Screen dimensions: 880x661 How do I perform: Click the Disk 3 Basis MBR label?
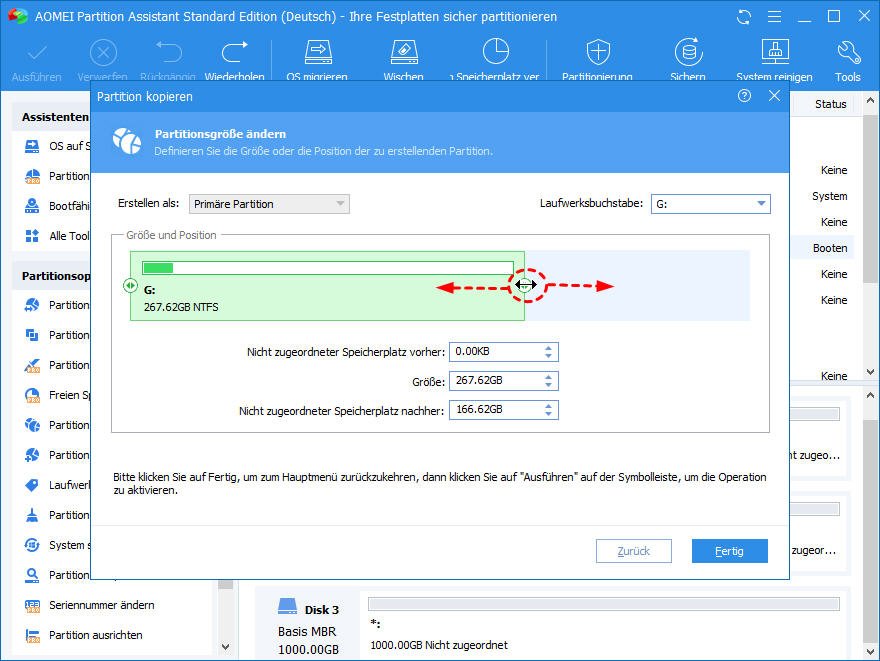click(307, 632)
